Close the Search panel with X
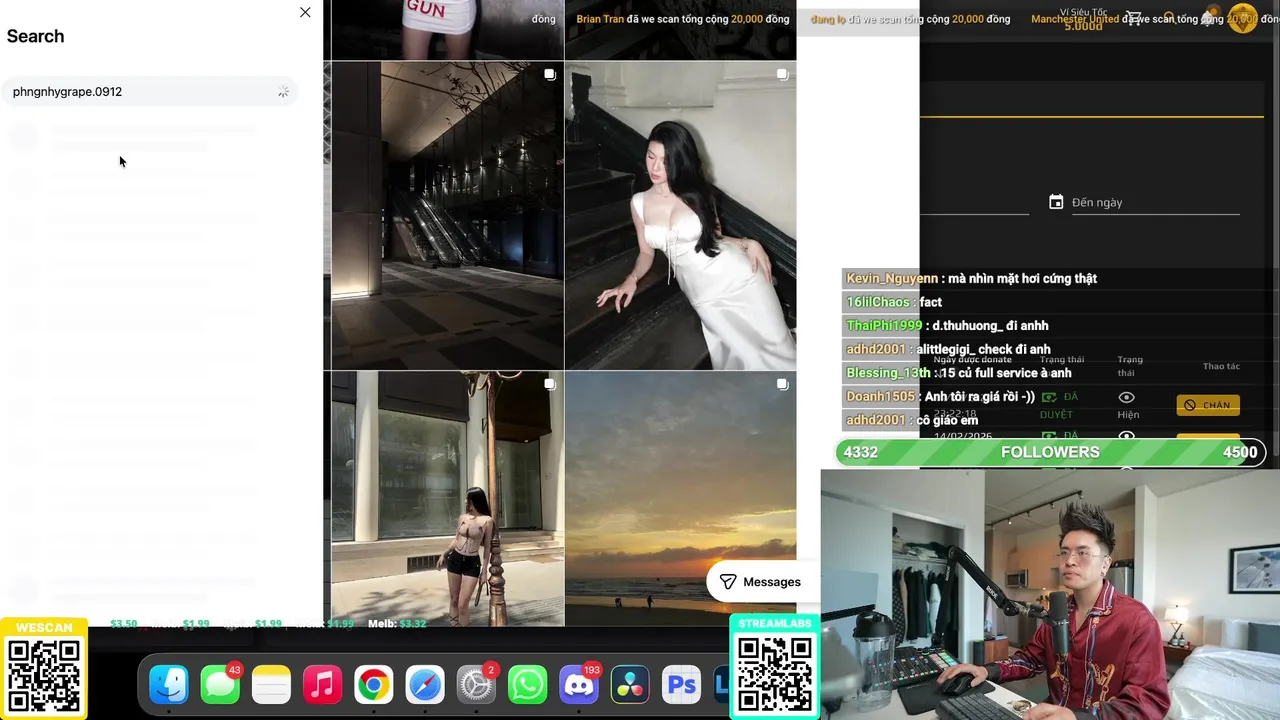Viewport: 1280px width, 720px height. [x=305, y=12]
